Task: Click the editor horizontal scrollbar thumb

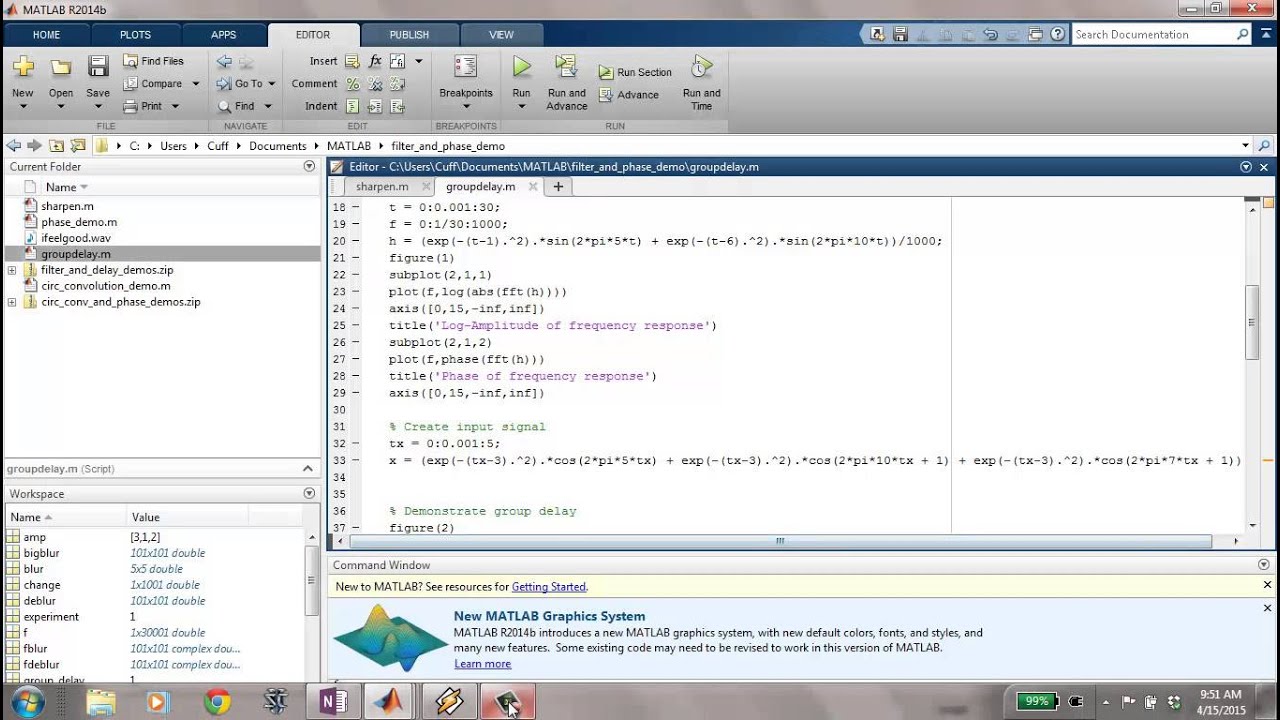Action: pos(780,541)
